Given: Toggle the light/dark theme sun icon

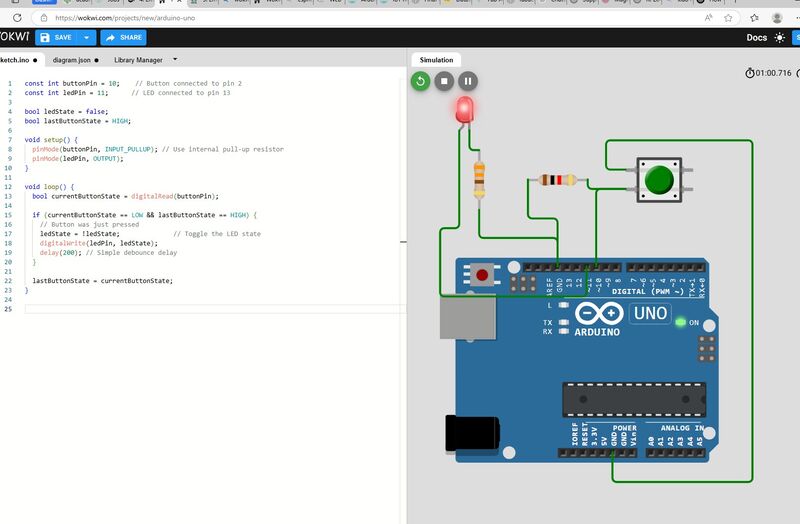Looking at the screenshot, I should point(780,38).
